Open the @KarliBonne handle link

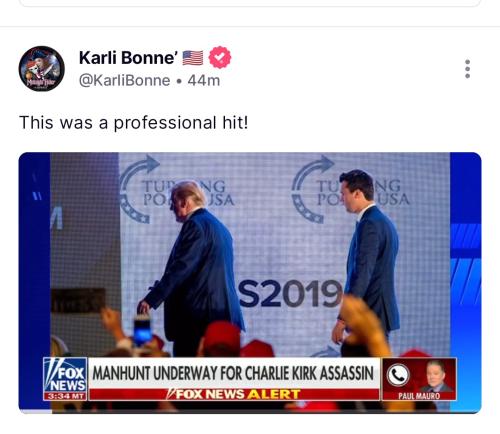coord(124,81)
